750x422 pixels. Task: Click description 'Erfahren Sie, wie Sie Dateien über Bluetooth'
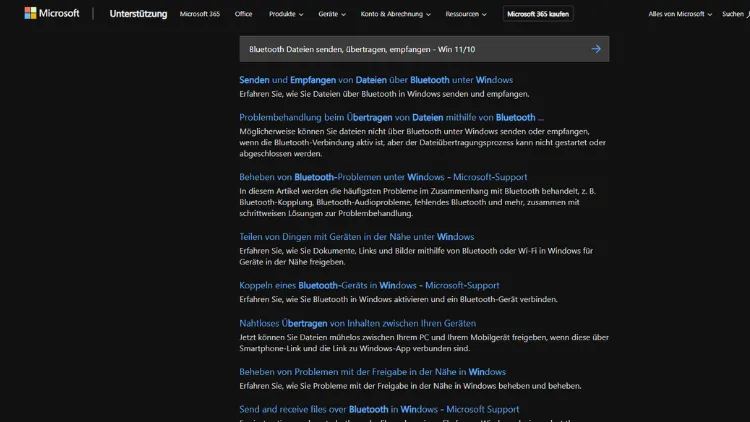click(384, 94)
